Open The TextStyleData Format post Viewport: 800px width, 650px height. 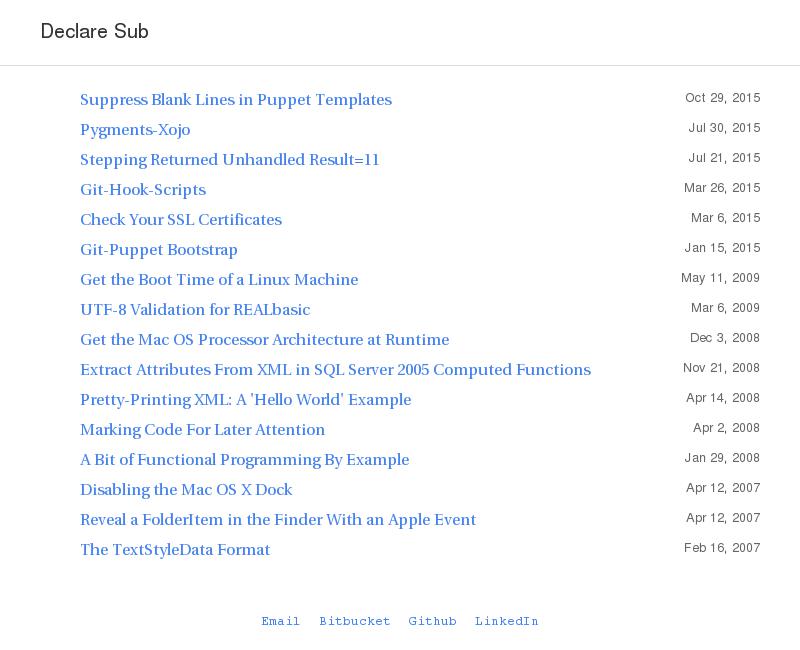[175, 550]
